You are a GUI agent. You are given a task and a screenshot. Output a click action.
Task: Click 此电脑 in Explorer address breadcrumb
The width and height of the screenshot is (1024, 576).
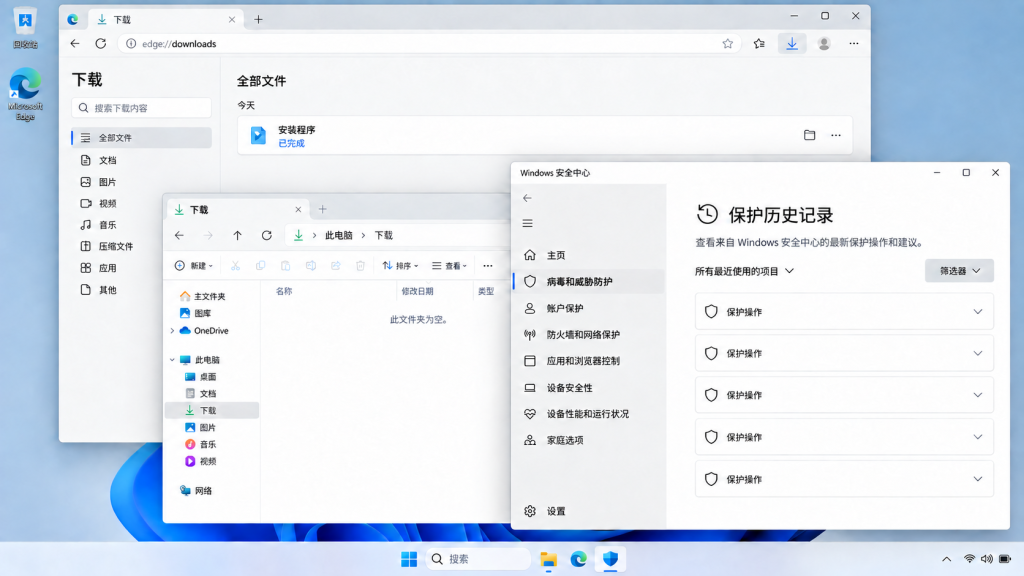tap(338, 235)
